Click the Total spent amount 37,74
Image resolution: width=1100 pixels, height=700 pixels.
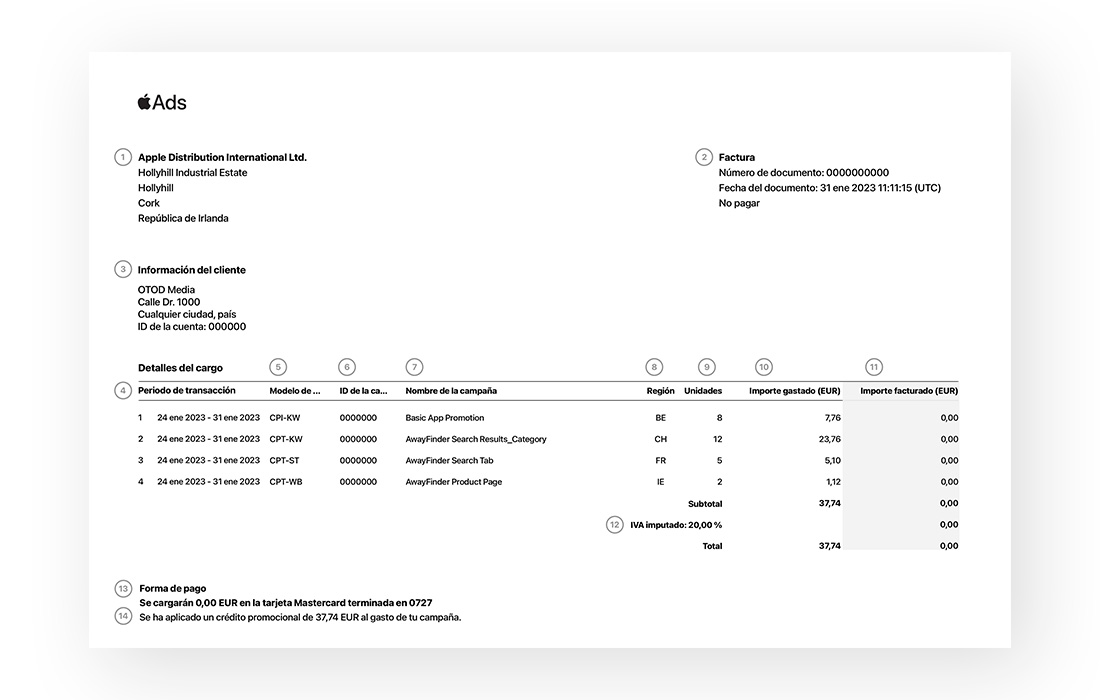829,546
